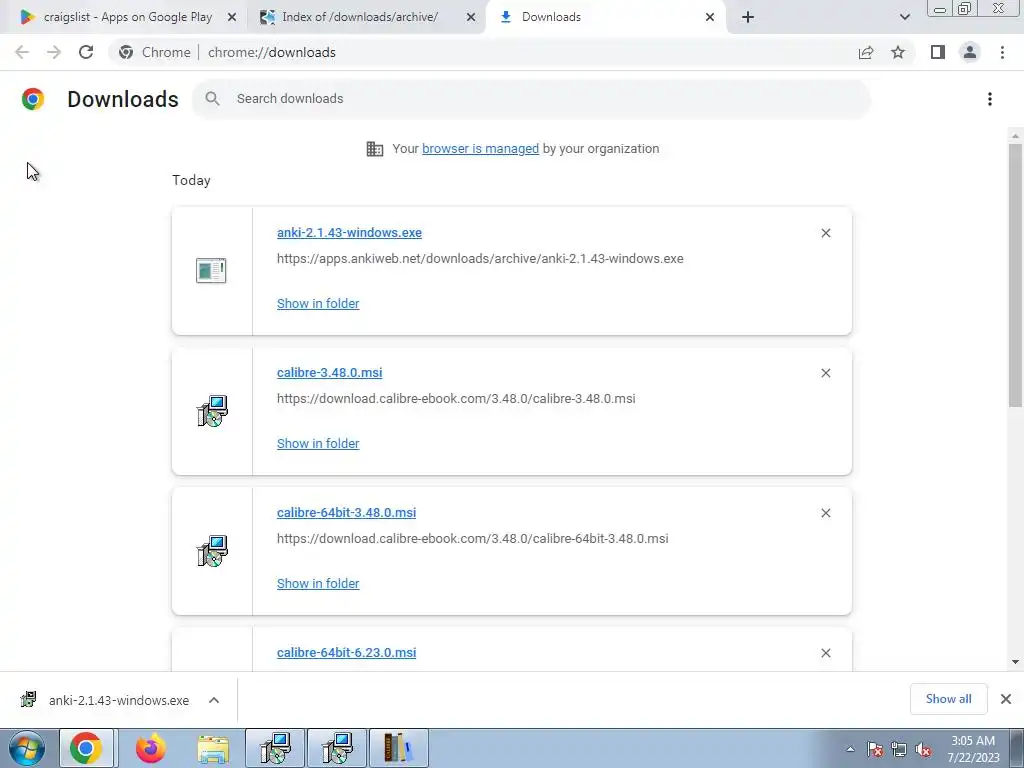Screen dimensions: 1024x768
Task: Open the Windows Start menu
Action: click(x=27, y=748)
